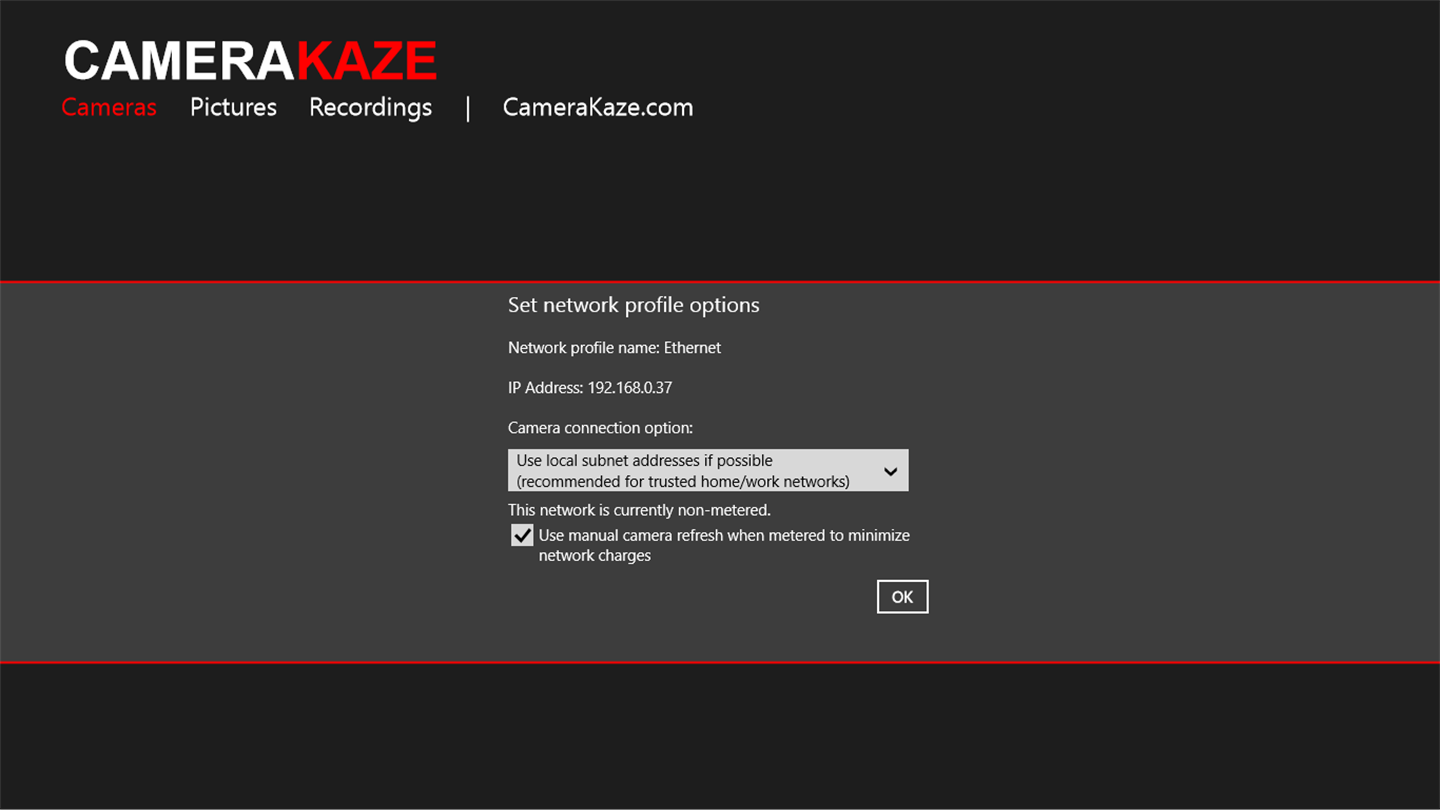The width and height of the screenshot is (1440, 810).
Task: Click the dropdown chevron arrow icon
Action: pos(890,471)
